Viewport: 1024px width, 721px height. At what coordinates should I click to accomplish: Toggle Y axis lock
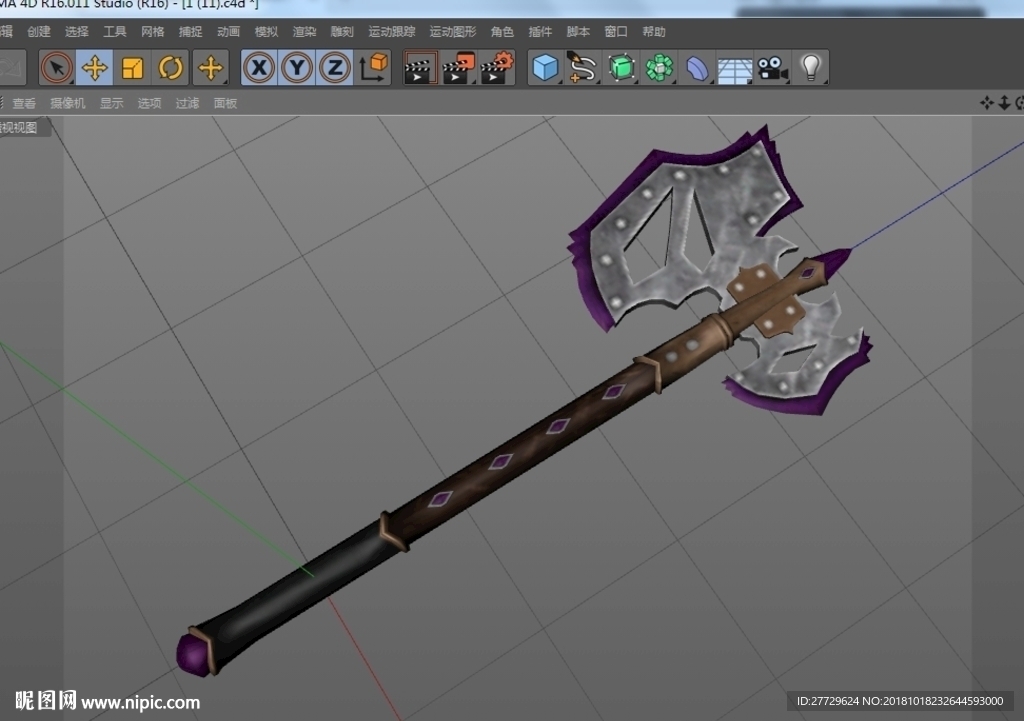297,68
